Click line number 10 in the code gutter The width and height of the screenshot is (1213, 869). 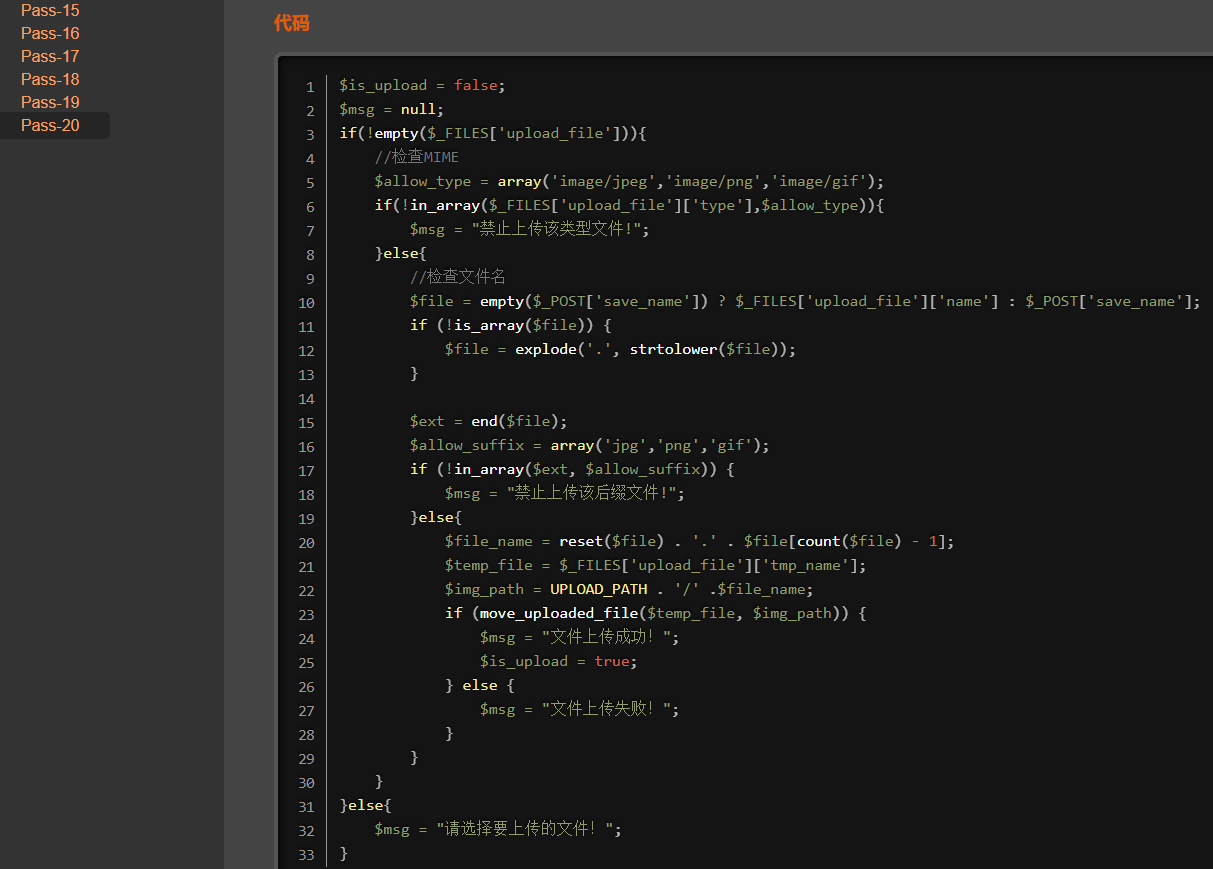click(x=306, y=303)
